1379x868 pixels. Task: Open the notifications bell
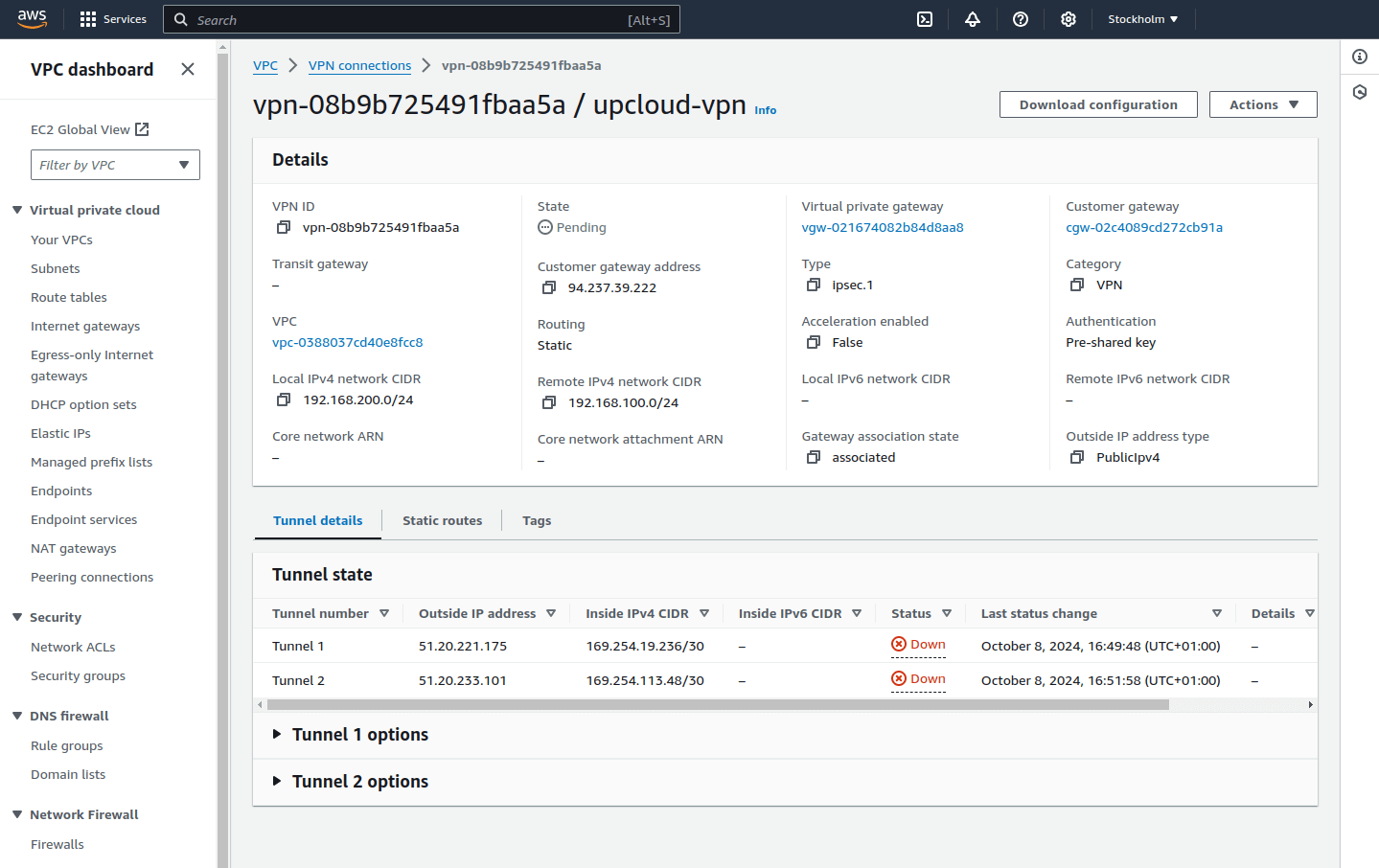[x=973, y=19]
